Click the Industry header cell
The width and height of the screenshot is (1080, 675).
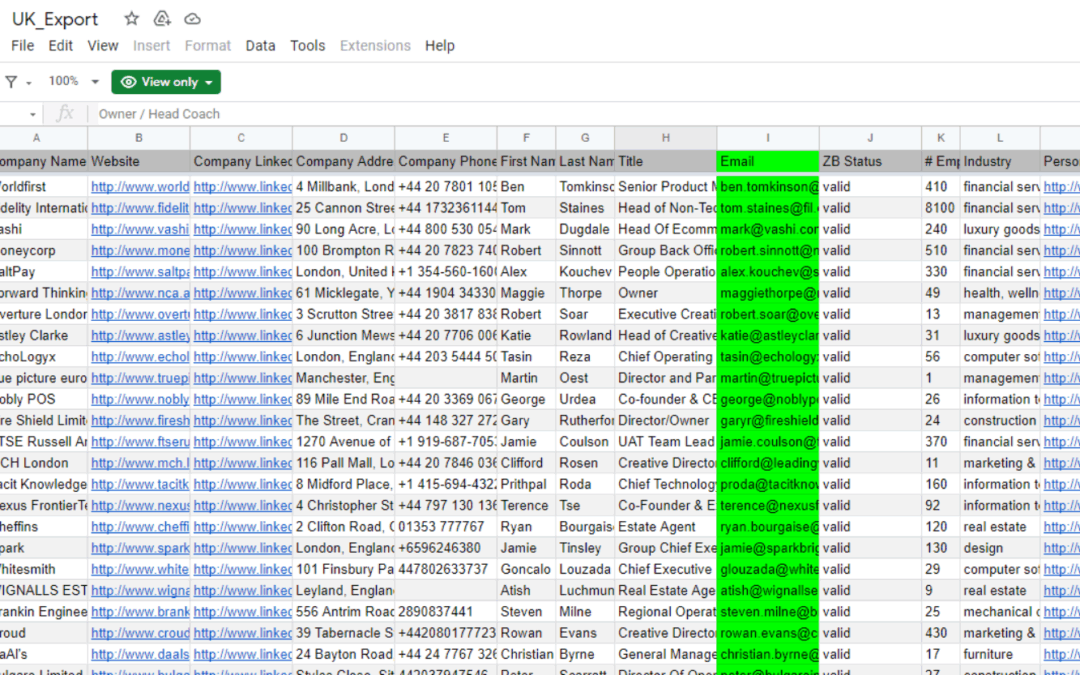[1000, 161]
